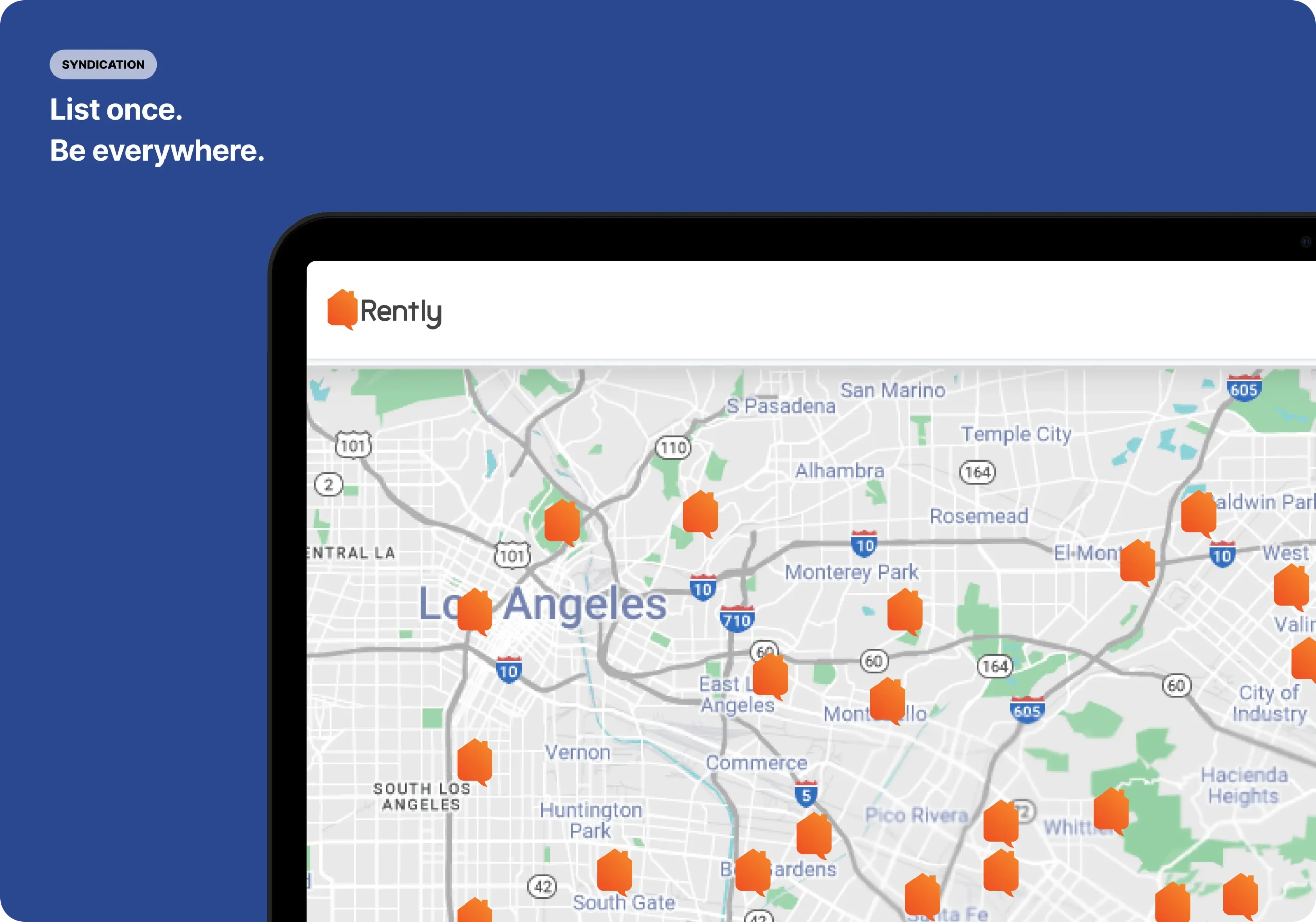
Task: Click the pin below the I-5 shield
Action: (x=813, y=836)
